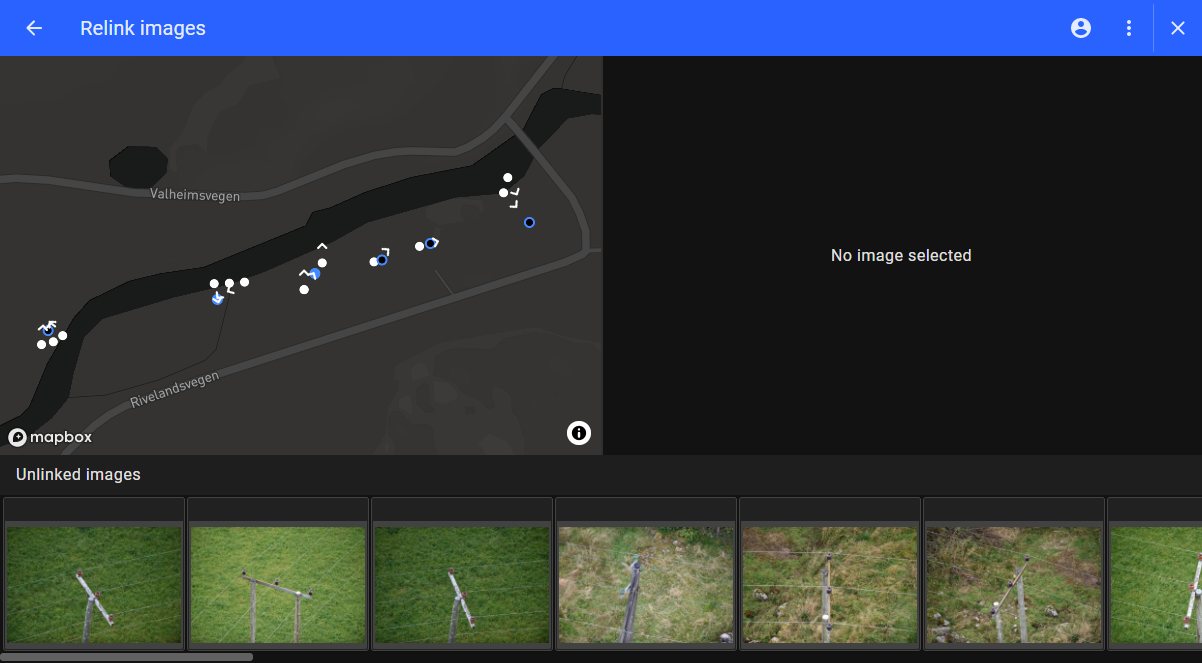Select fifth unlinked image thumbnail
This screenshot has height=663, width=1202.
(x=830, y=584)
